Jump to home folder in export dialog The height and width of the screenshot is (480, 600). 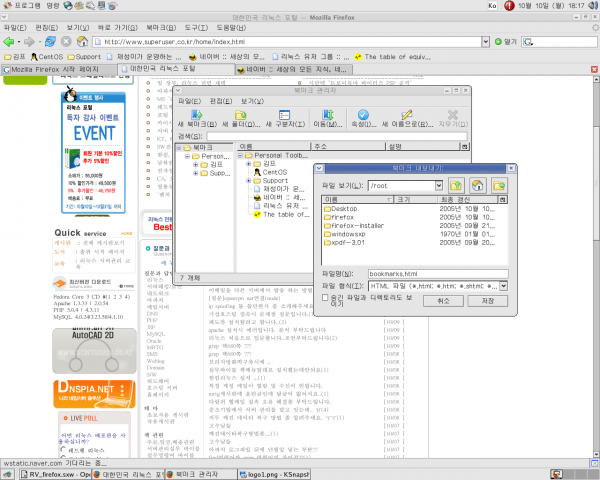[477, 186]
